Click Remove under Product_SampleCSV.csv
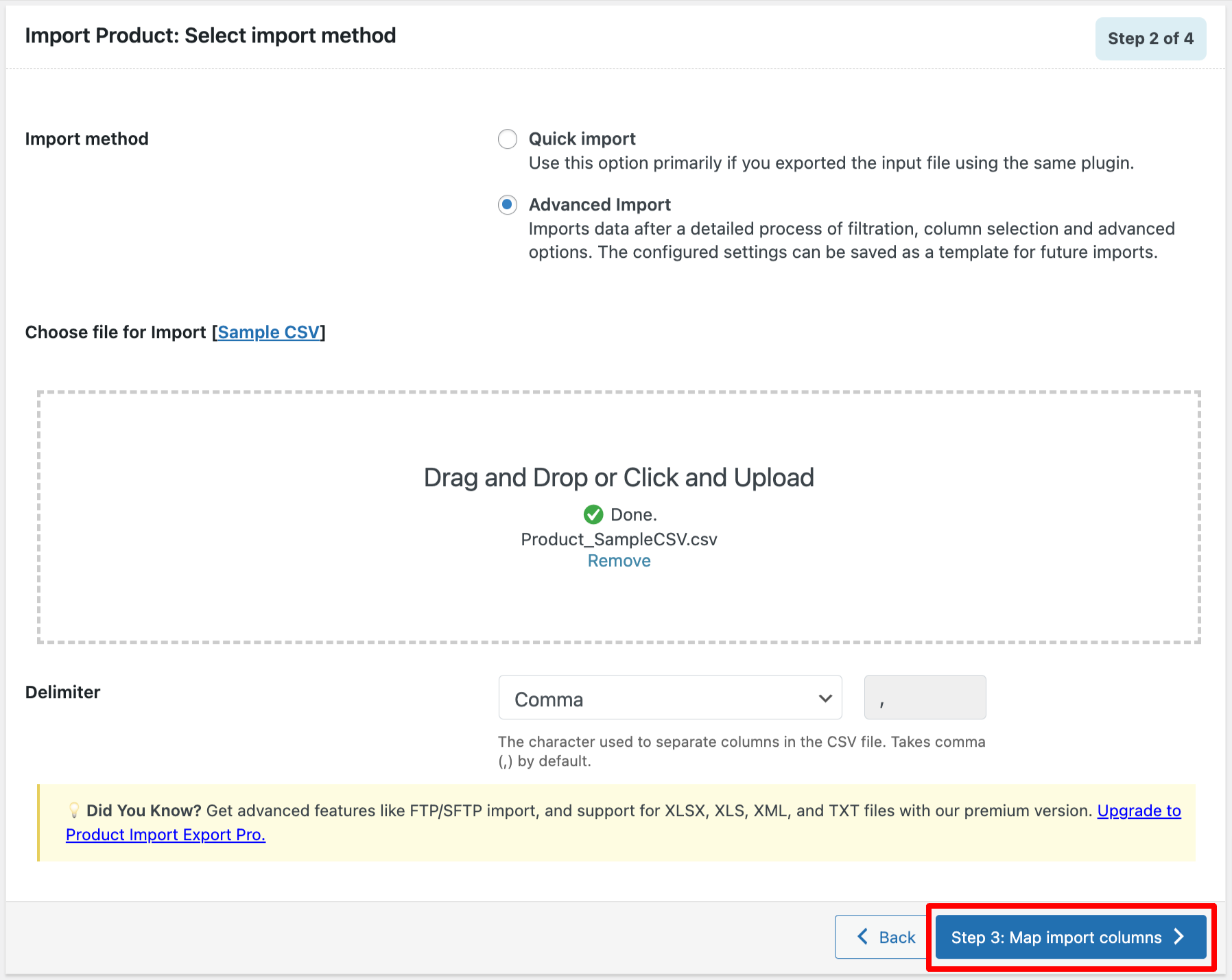 618,560
